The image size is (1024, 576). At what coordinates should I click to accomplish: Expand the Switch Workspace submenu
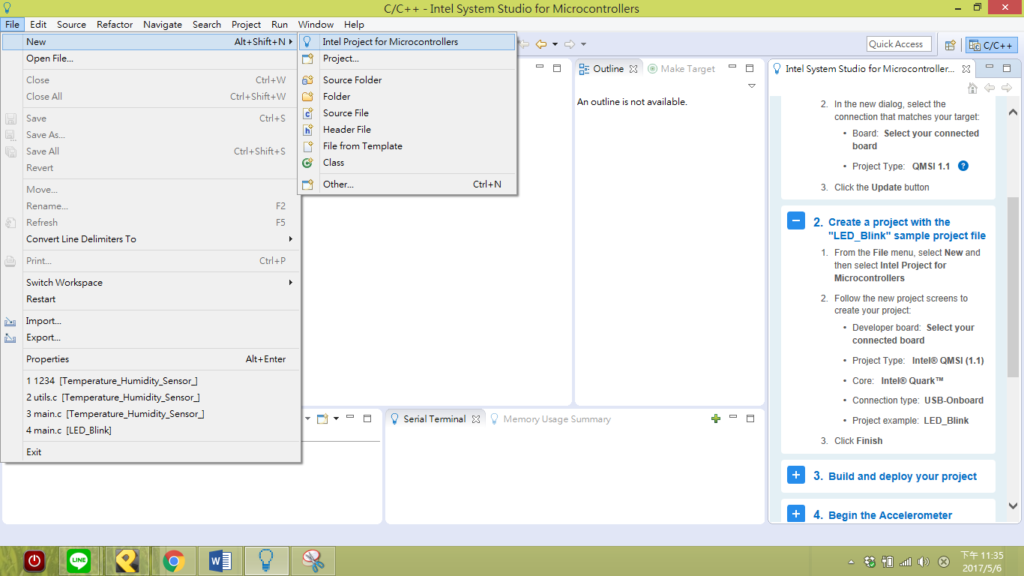tap(150, 283)
